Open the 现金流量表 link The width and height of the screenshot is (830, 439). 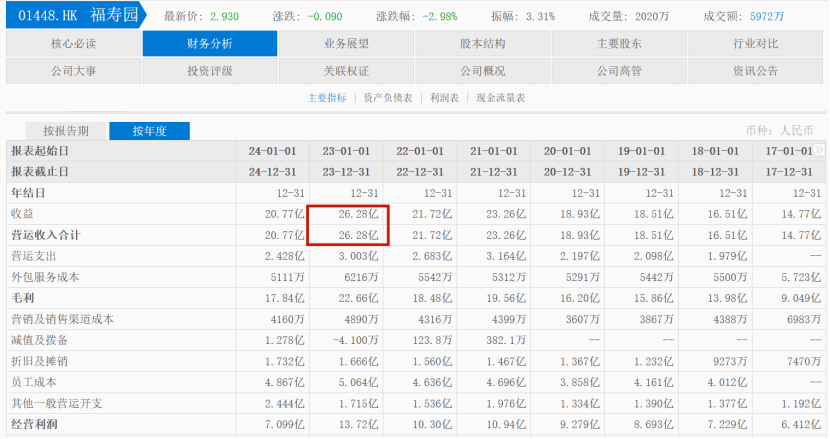point(500,98)
